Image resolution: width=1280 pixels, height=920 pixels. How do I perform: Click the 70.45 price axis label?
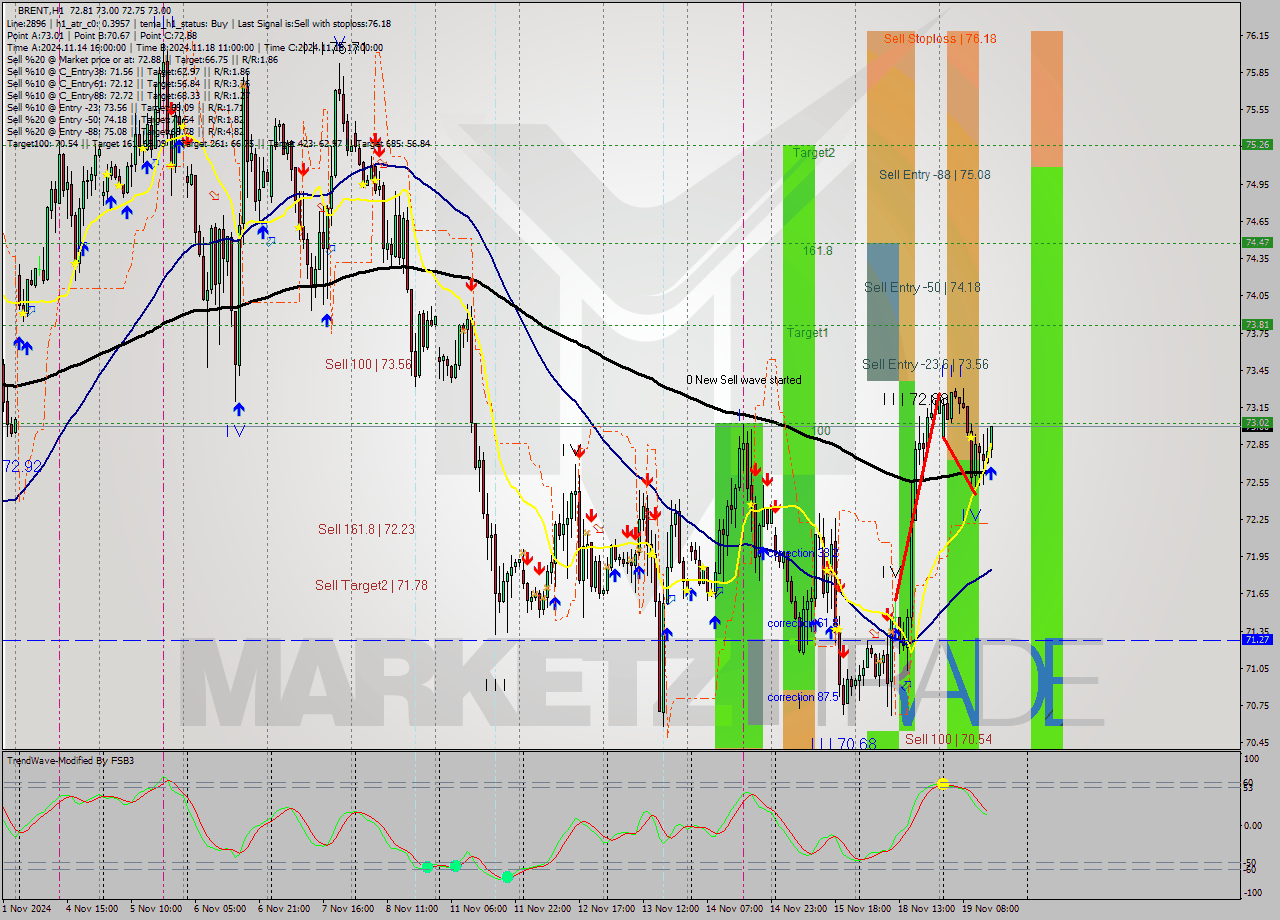[x=1257, y=742]
